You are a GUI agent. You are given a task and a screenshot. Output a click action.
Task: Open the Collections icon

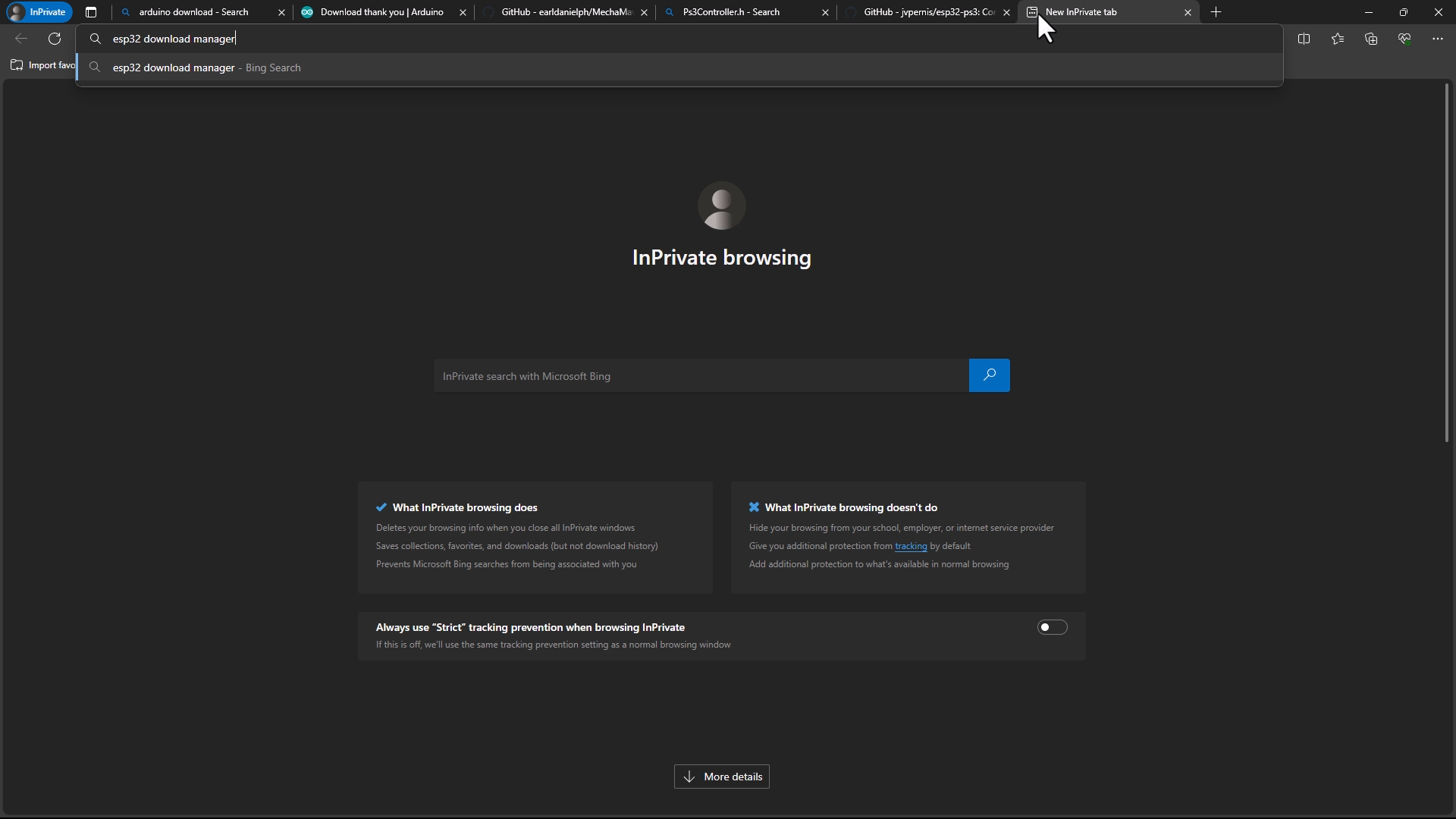[x=1371, y=39]
